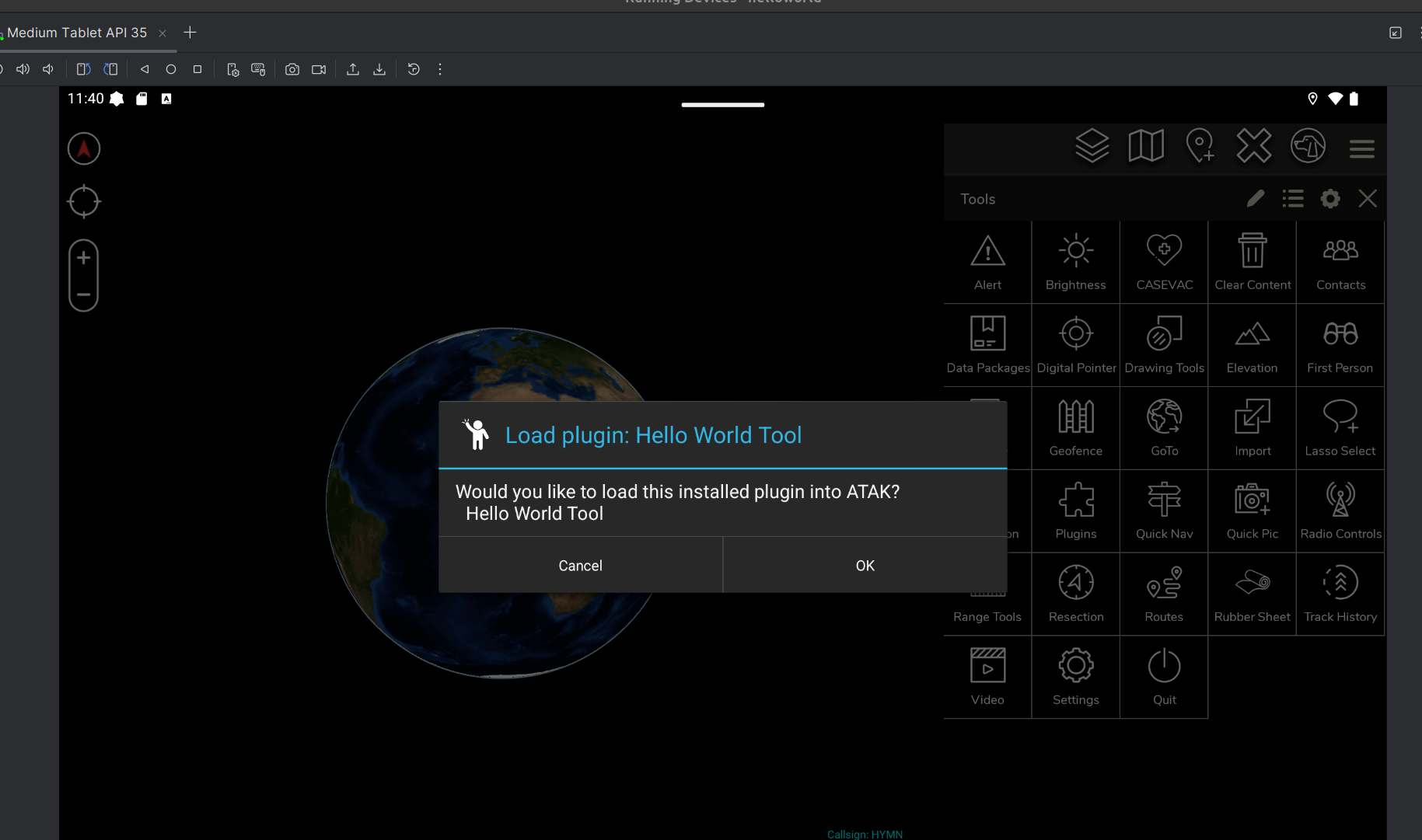Cancel the Hello World Tool plugin load
The height and width of the screenshot is (840, 1422).
(x=580, y=565)
